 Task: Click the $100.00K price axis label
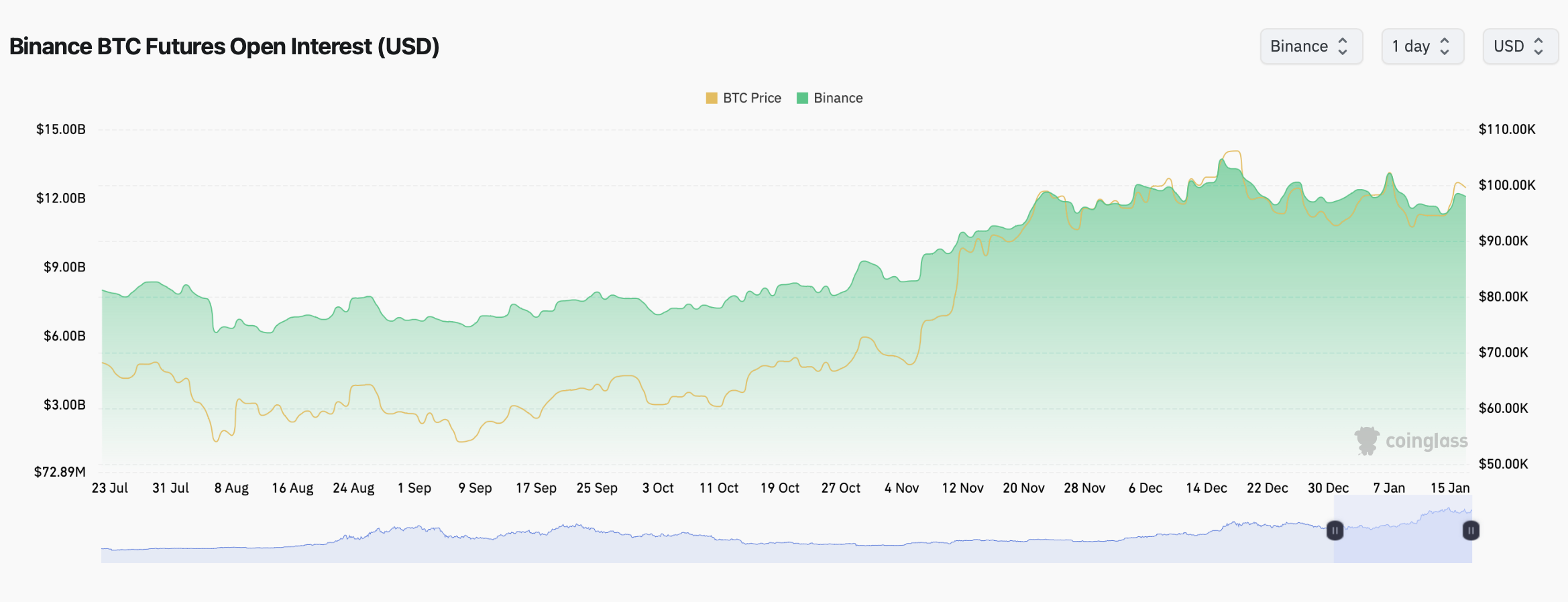(x=1506, y=185)
